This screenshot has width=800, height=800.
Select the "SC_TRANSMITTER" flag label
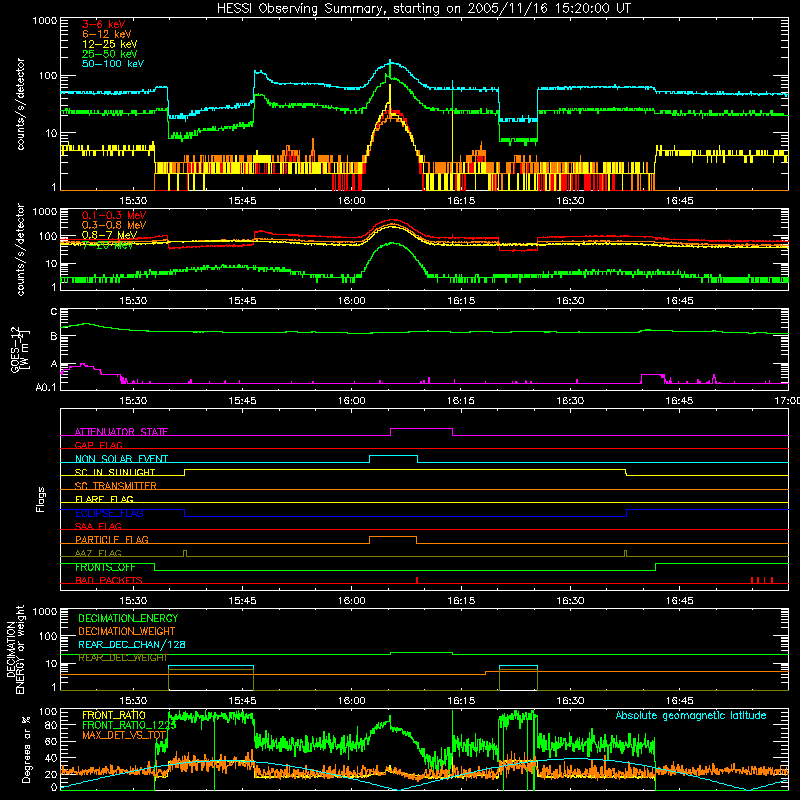(x=116, y=485)
